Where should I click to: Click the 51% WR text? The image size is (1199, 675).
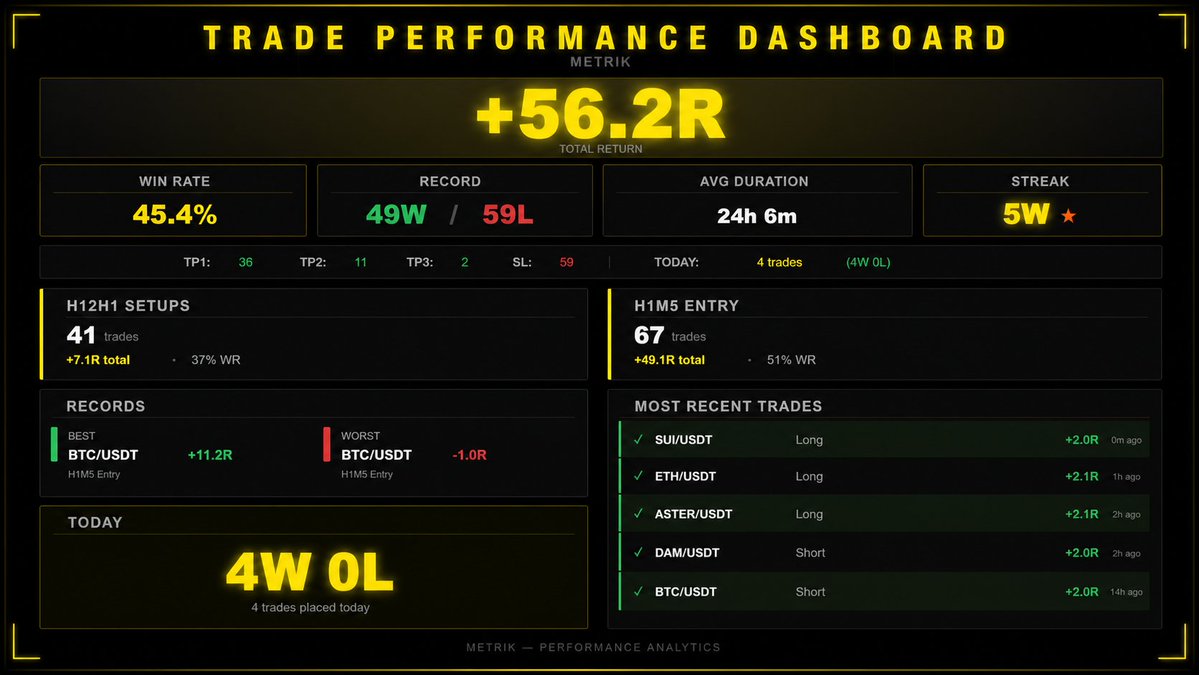click(x=791, y=360)
